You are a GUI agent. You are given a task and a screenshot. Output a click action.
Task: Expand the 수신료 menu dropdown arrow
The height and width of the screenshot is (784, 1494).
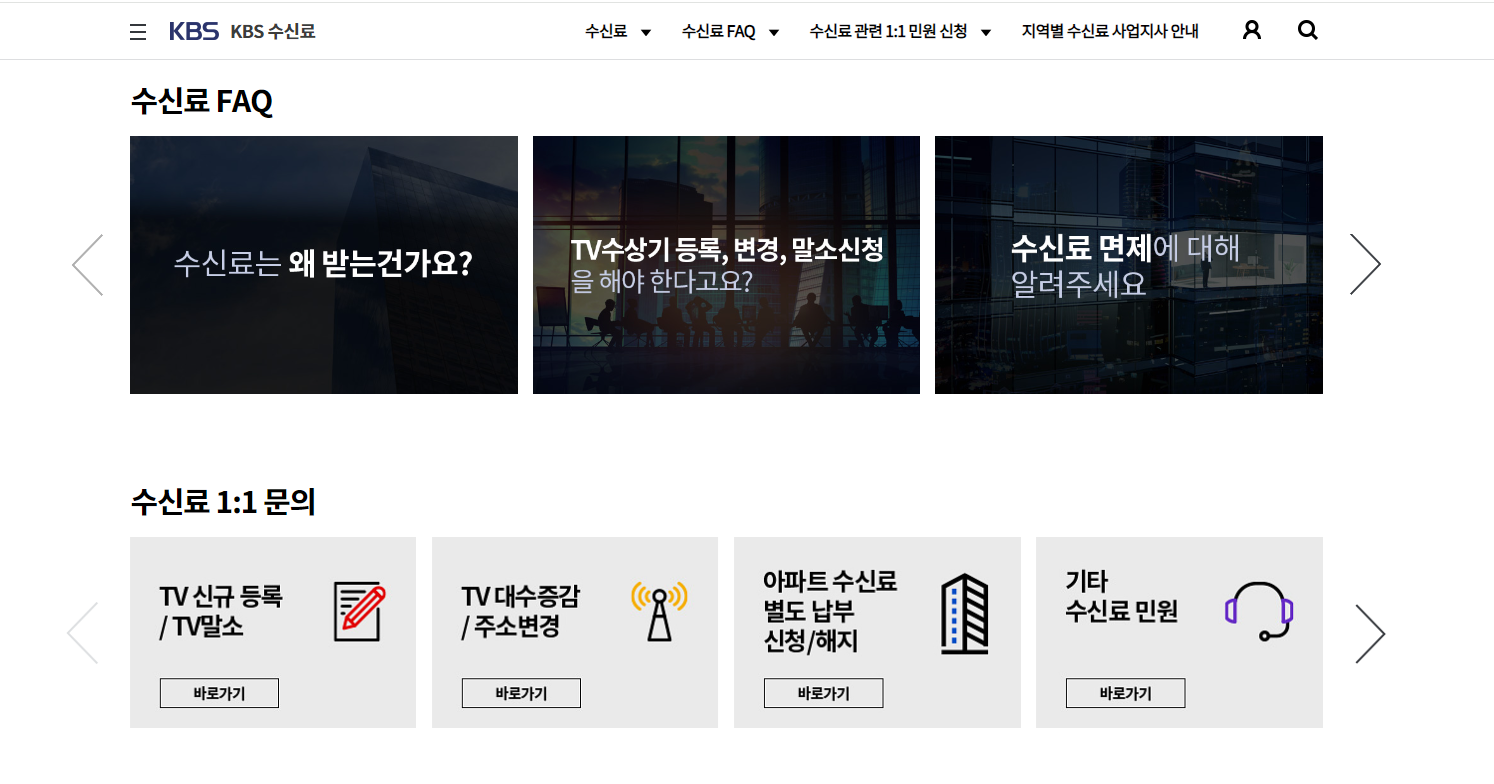coord(646,32)
